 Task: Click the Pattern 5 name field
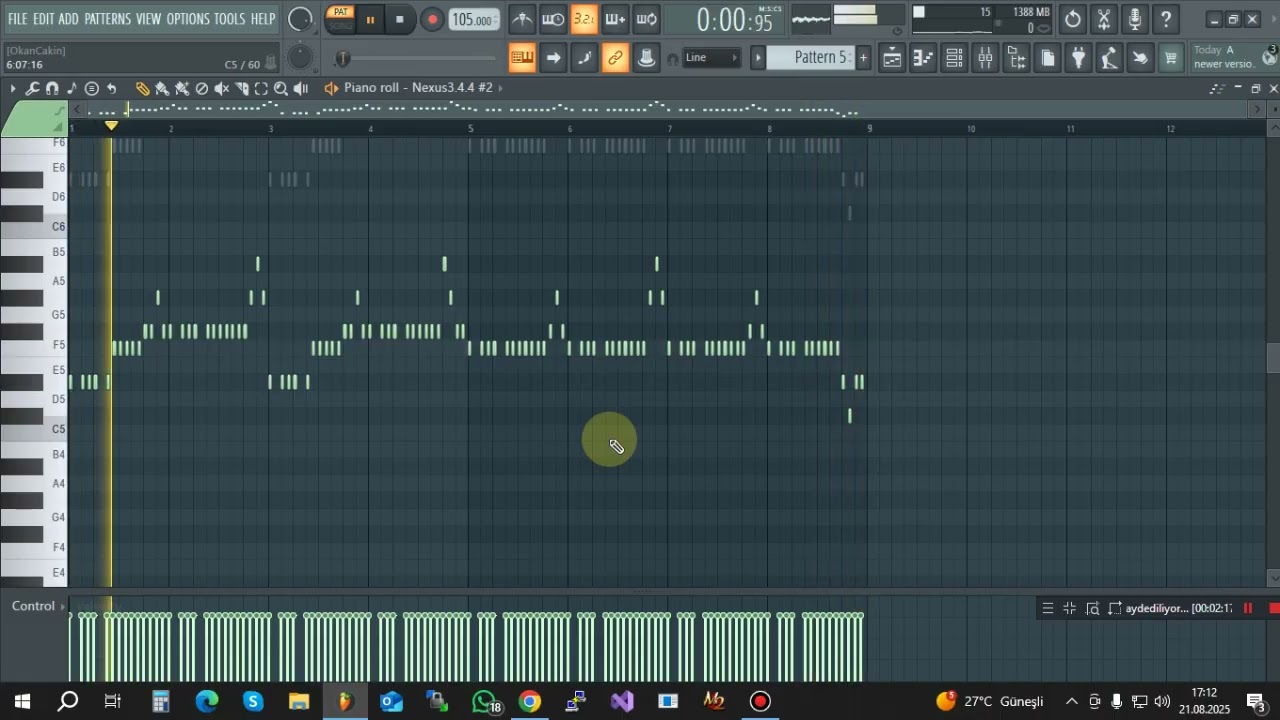pos(811,58)
